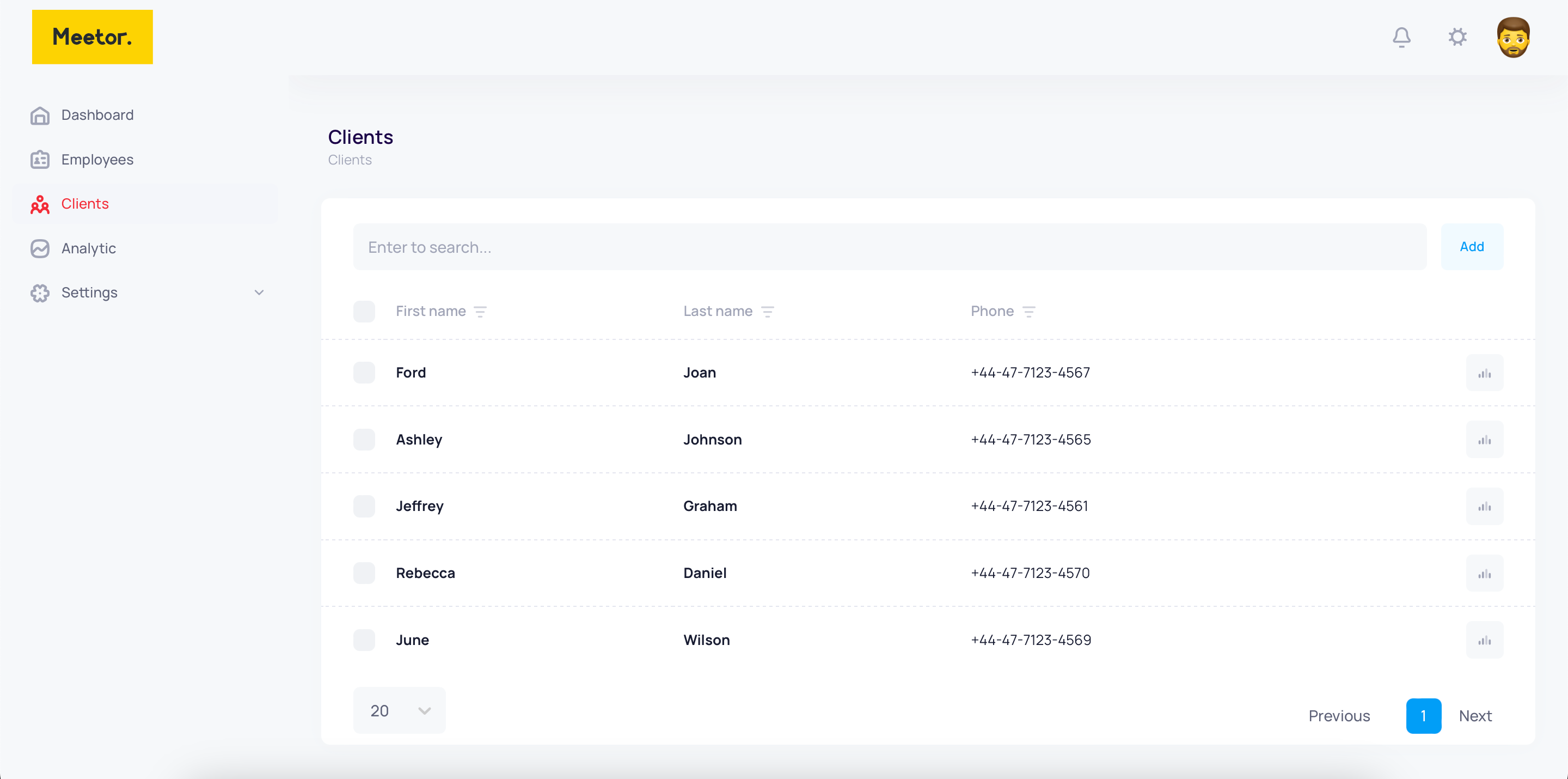Navigate to Analytic in the sidebar
Screen dimensions: 1568x779
(x=89, y=248)
